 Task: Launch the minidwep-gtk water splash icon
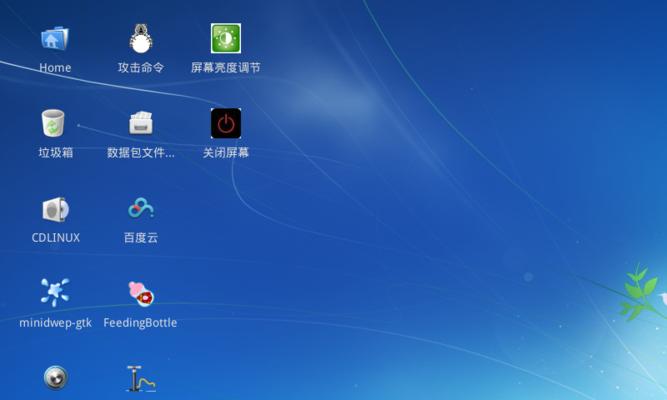tap(55, 292)
